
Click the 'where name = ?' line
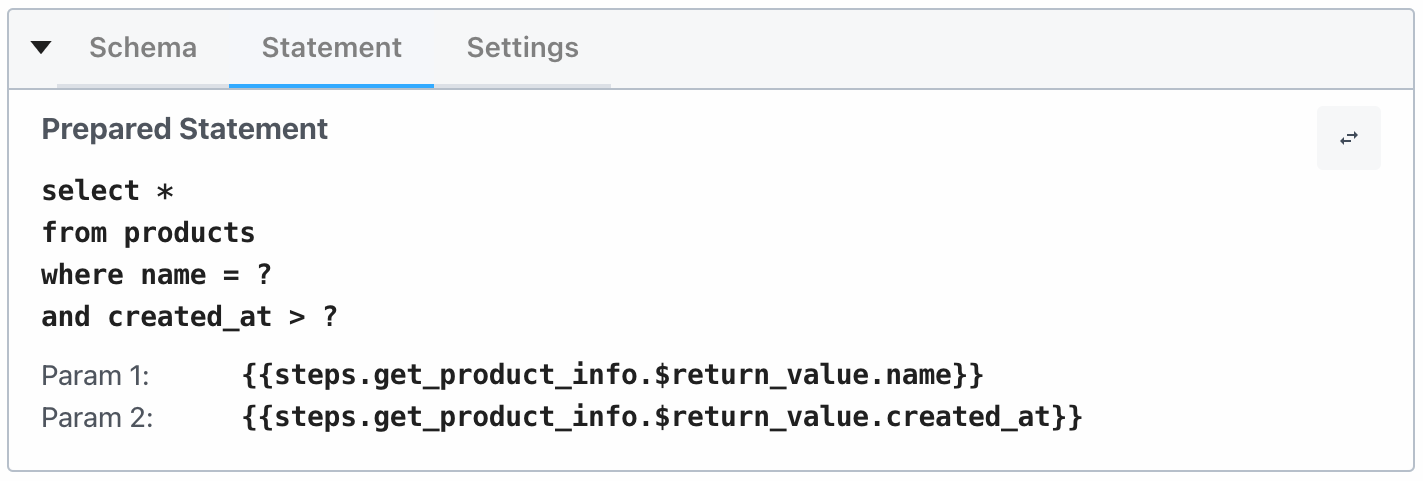(x=157, y=275)
